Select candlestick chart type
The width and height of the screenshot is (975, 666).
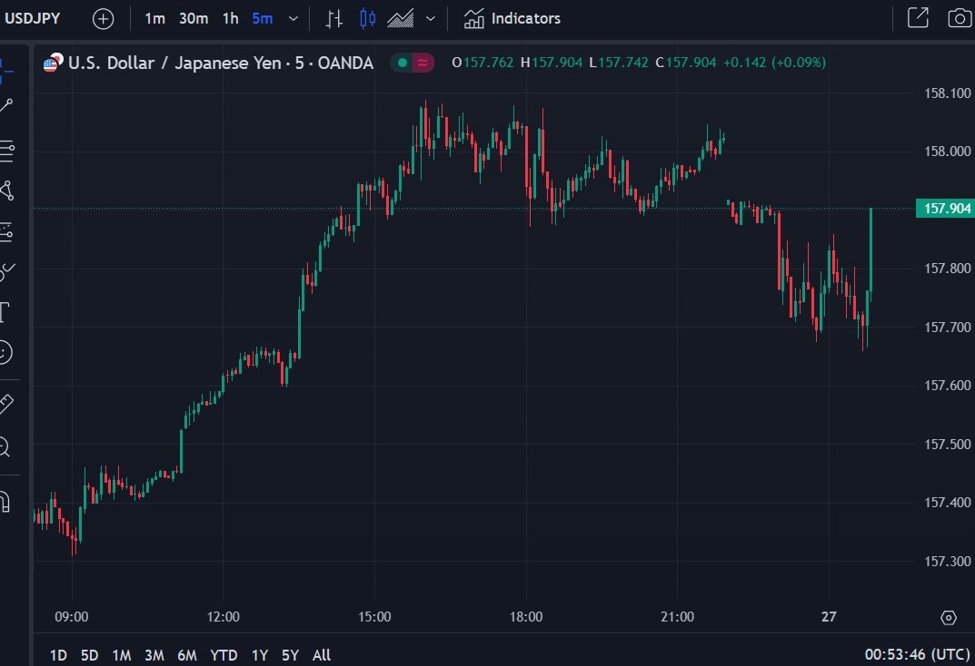click(x=367, y=18)
